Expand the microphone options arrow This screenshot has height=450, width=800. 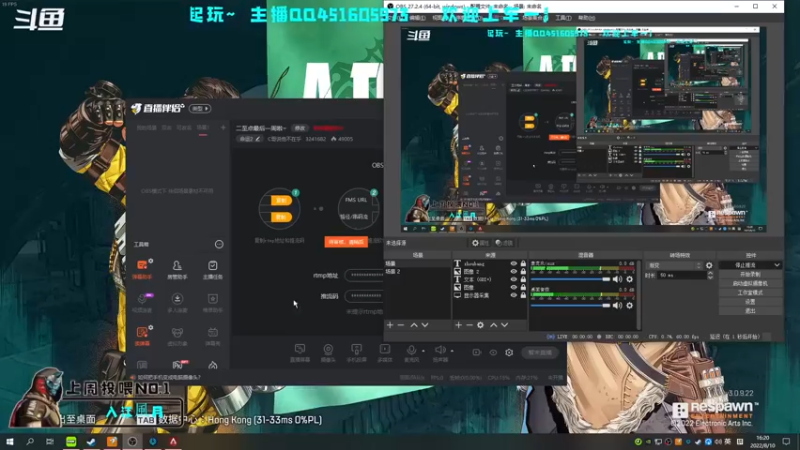tap(423, 351)
